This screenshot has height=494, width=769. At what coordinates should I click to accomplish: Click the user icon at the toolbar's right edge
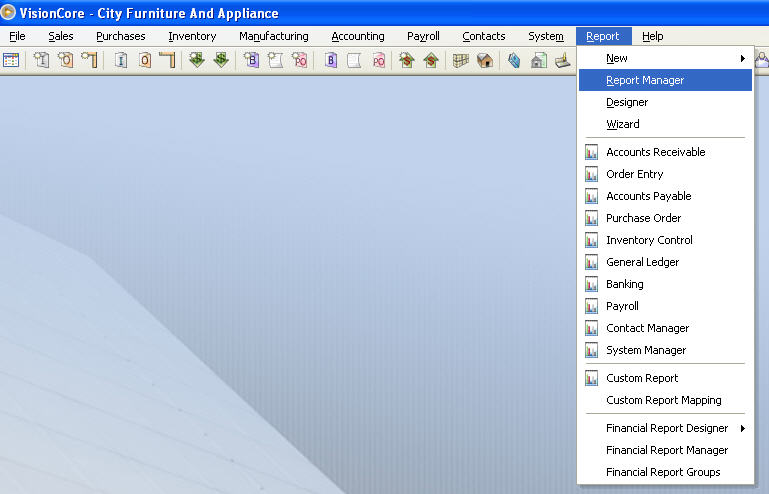[x=762, y=60]
